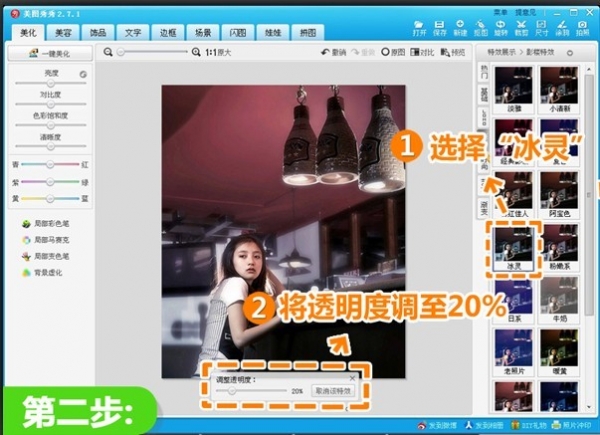Click the 发到相册 album share icon
Screen dimensions: 600x435
[x=484, y=425]
